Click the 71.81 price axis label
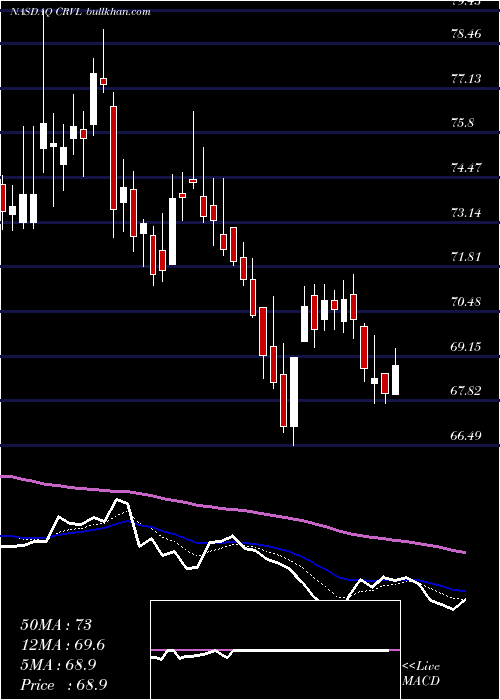Viewport: 500px width, 700px height. [467, 257]
